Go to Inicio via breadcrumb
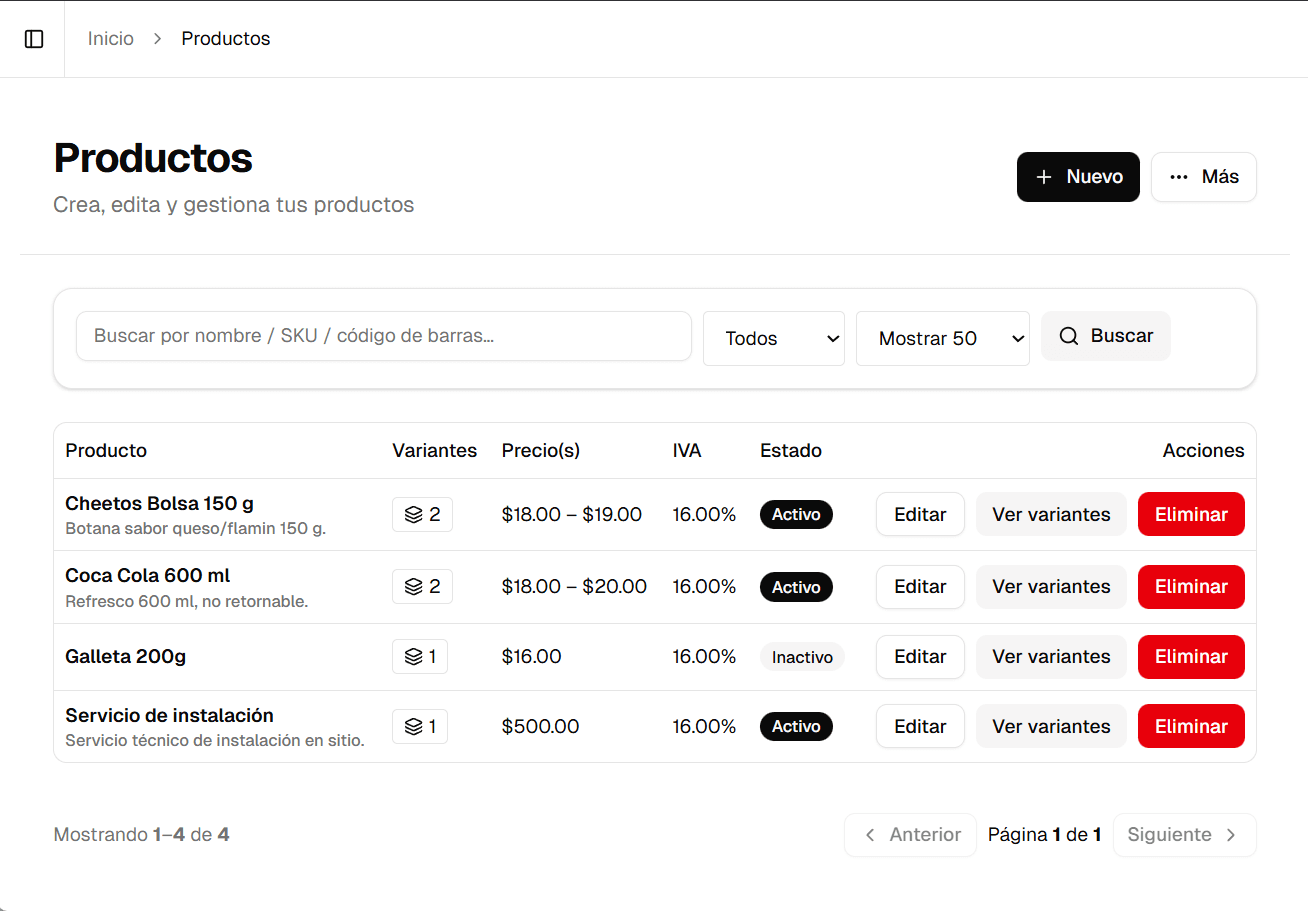The width and height of the screenshot is (1308, 911). (x=110, y=38)
